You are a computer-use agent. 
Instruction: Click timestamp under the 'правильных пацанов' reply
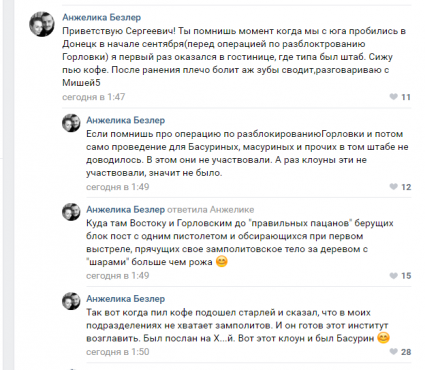pyautogui.click(x=118, y=276)
